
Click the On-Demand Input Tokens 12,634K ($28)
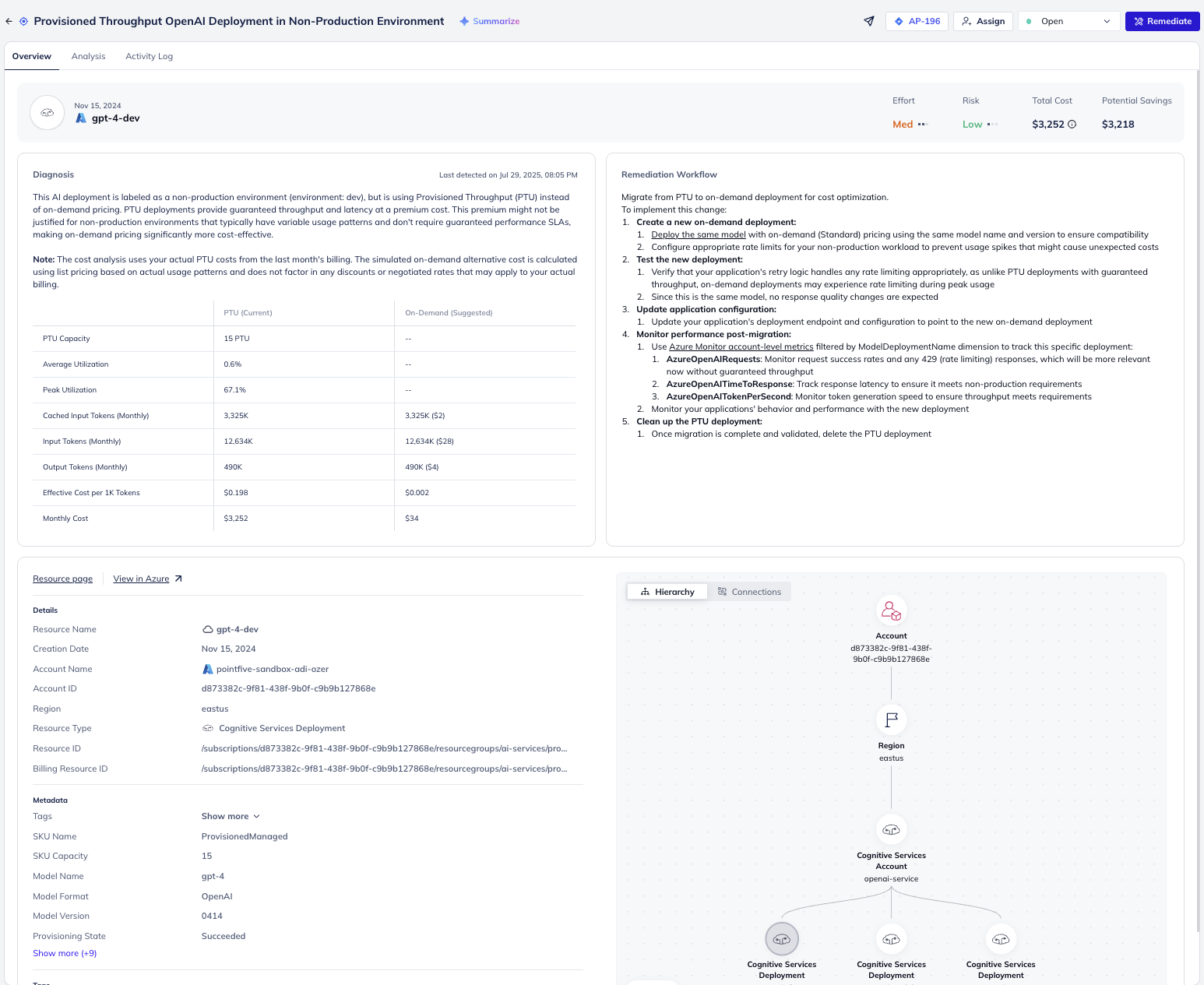[x=429, y=441]
